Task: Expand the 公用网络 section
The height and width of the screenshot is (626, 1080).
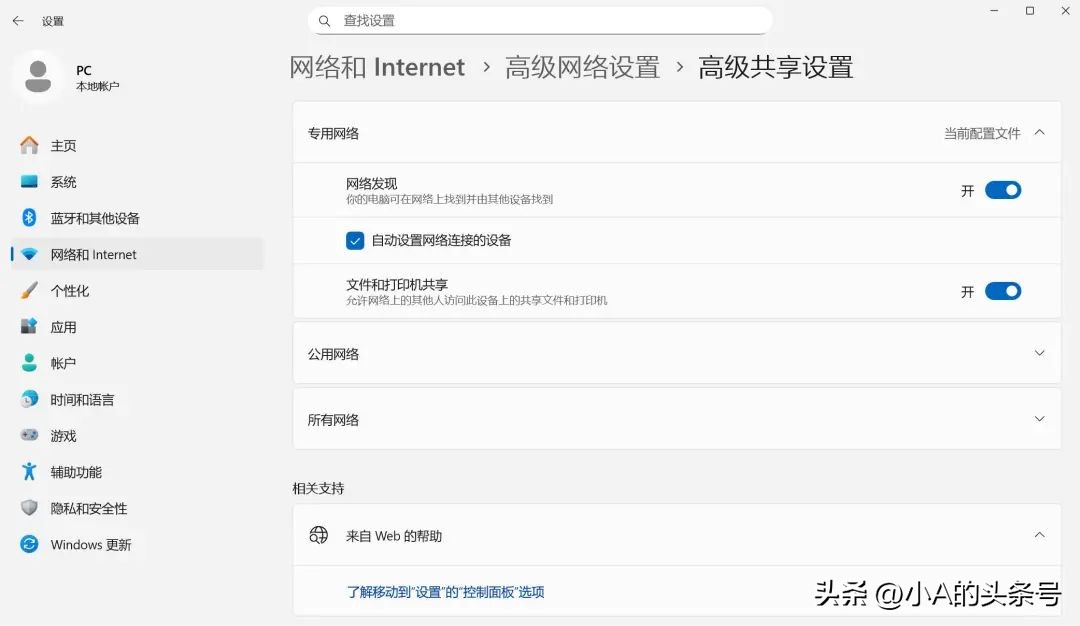Action: (1041, 353)
